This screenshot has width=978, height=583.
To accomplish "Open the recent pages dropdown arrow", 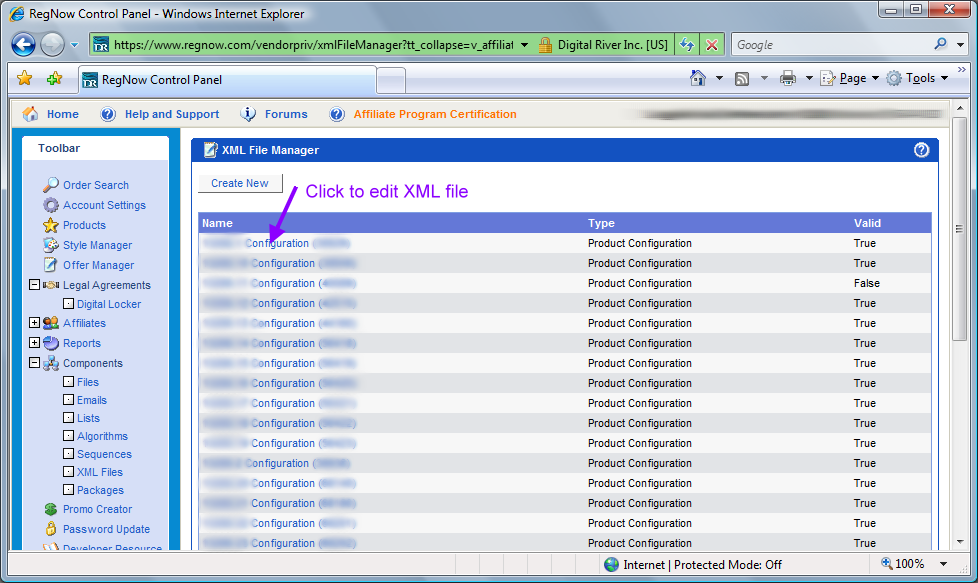I will pos(74,45).
